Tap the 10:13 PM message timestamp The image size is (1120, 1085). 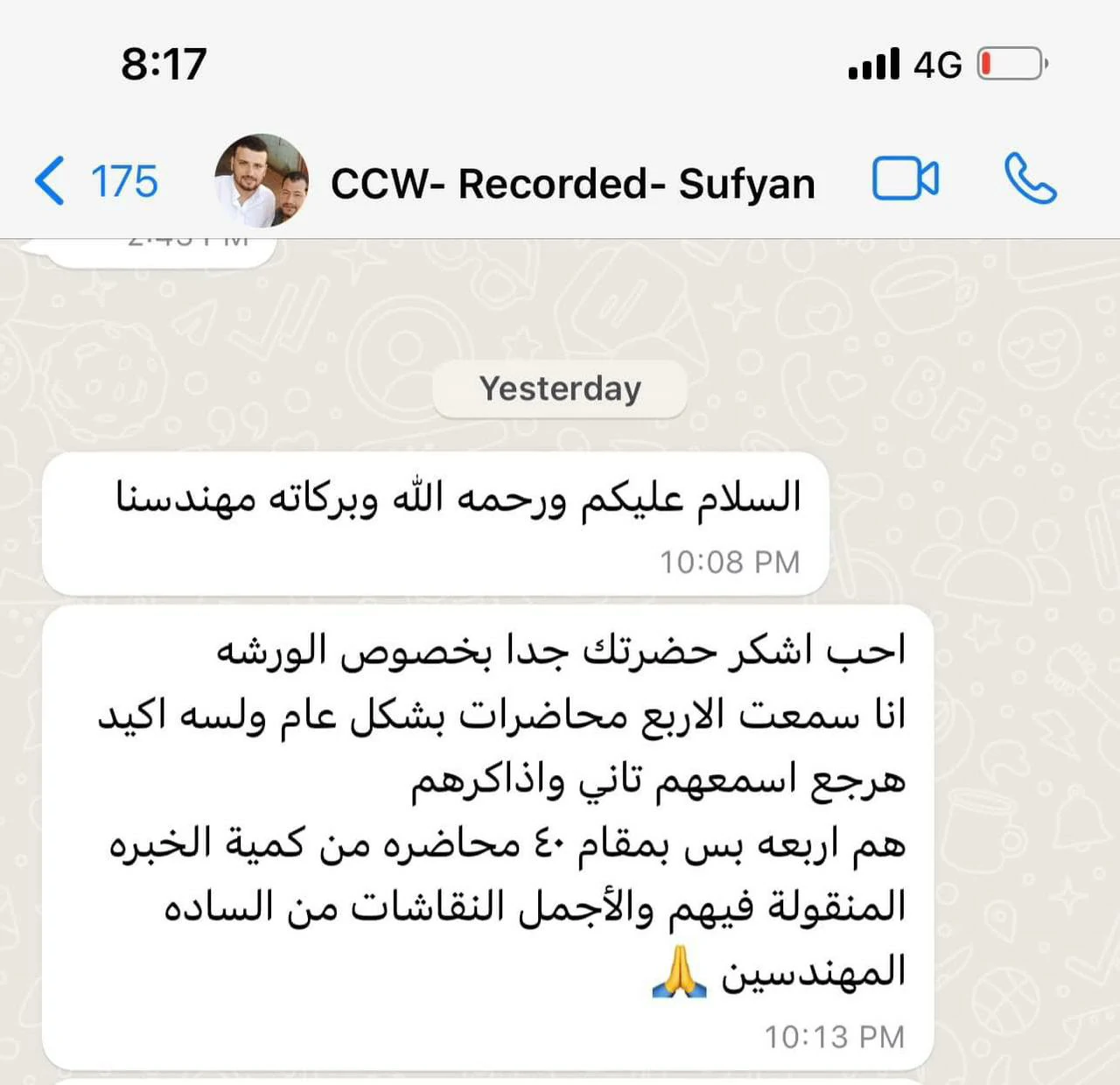point(834,1037)
